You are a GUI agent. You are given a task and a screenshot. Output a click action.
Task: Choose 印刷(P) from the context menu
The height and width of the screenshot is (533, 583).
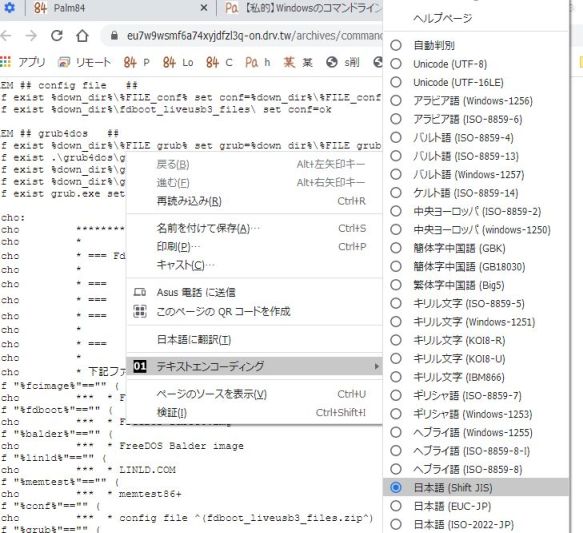click(254, 246)
